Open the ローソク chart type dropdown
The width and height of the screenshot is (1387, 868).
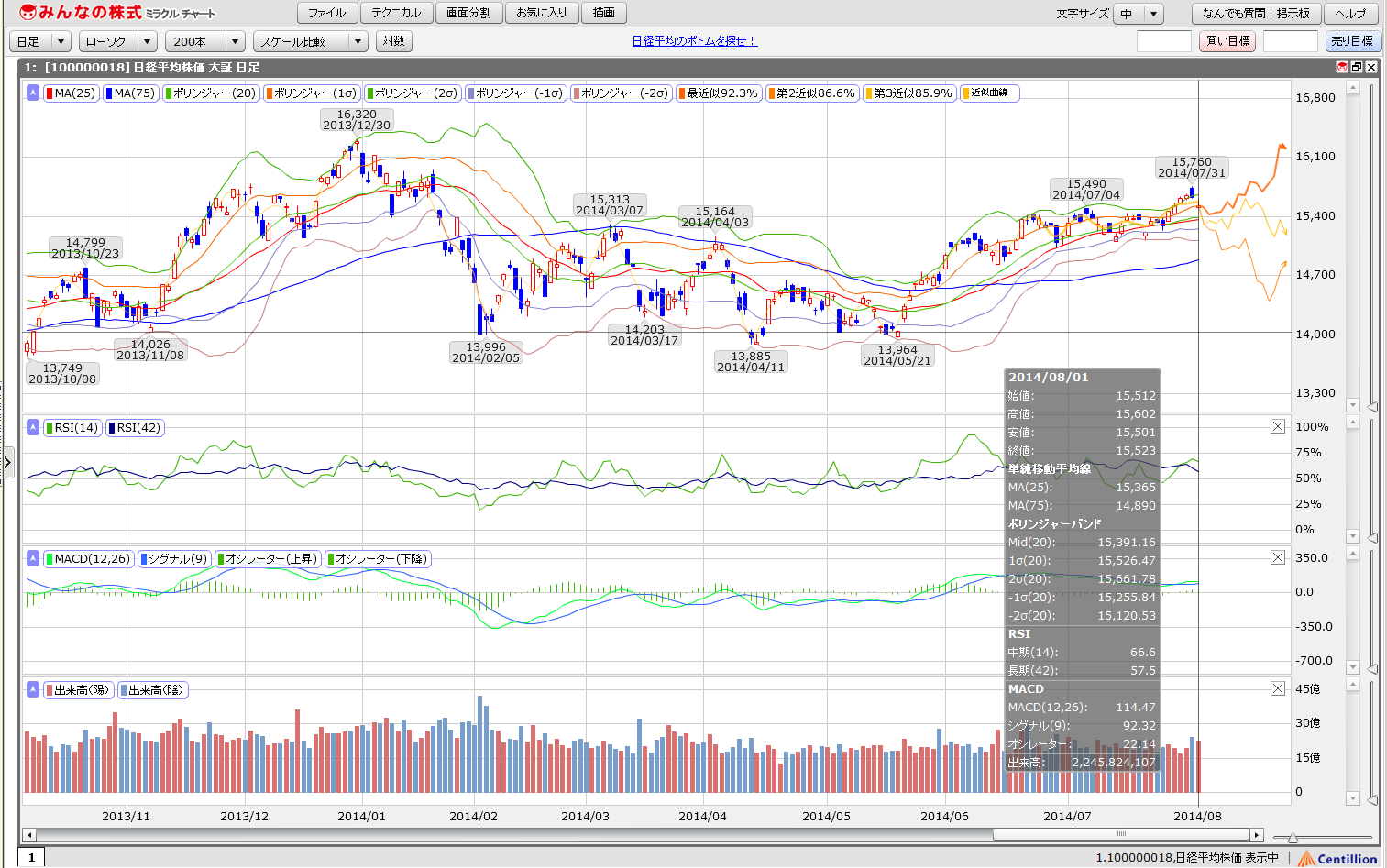pos(118,41)
